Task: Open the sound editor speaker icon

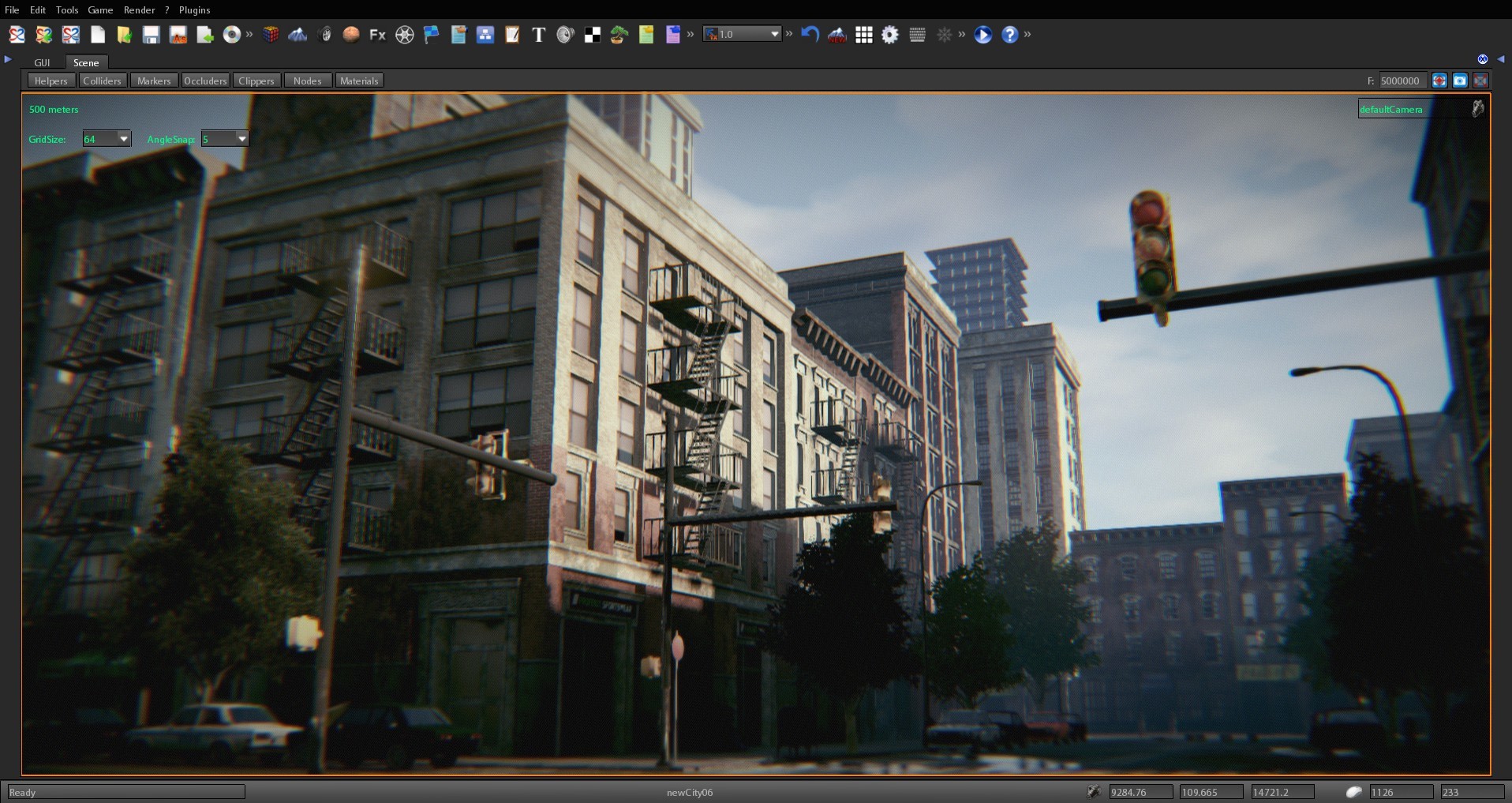Action: [x=565, y=35]
